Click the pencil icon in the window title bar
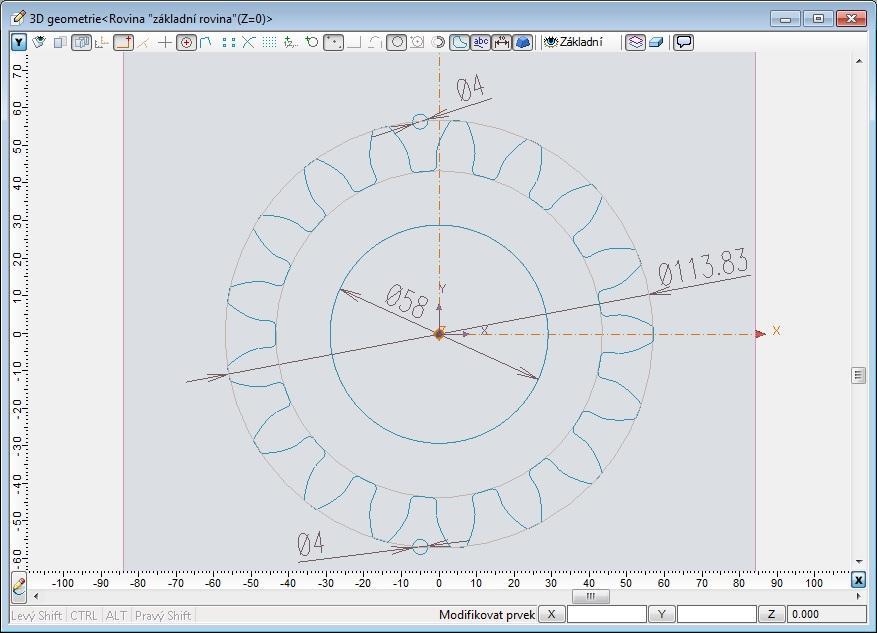 point(18,18)
